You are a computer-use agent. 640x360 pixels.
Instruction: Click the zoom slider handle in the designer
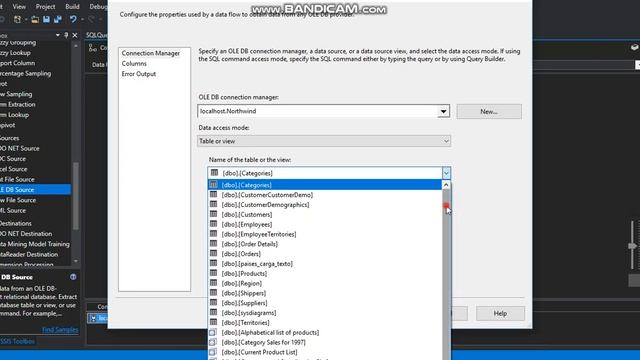pos(632,246)
